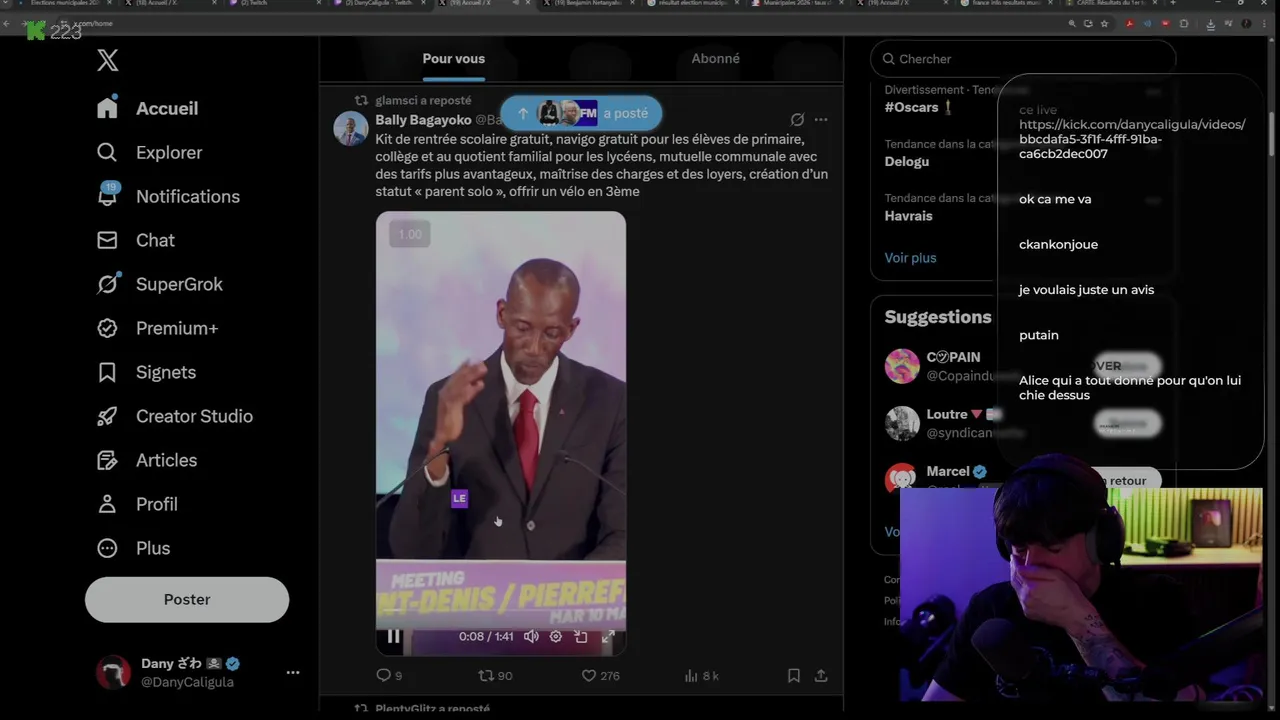Click the Grok icon on Bally's post
The height and width of the screenshot is (720, 1280).
tap(797, 120)
